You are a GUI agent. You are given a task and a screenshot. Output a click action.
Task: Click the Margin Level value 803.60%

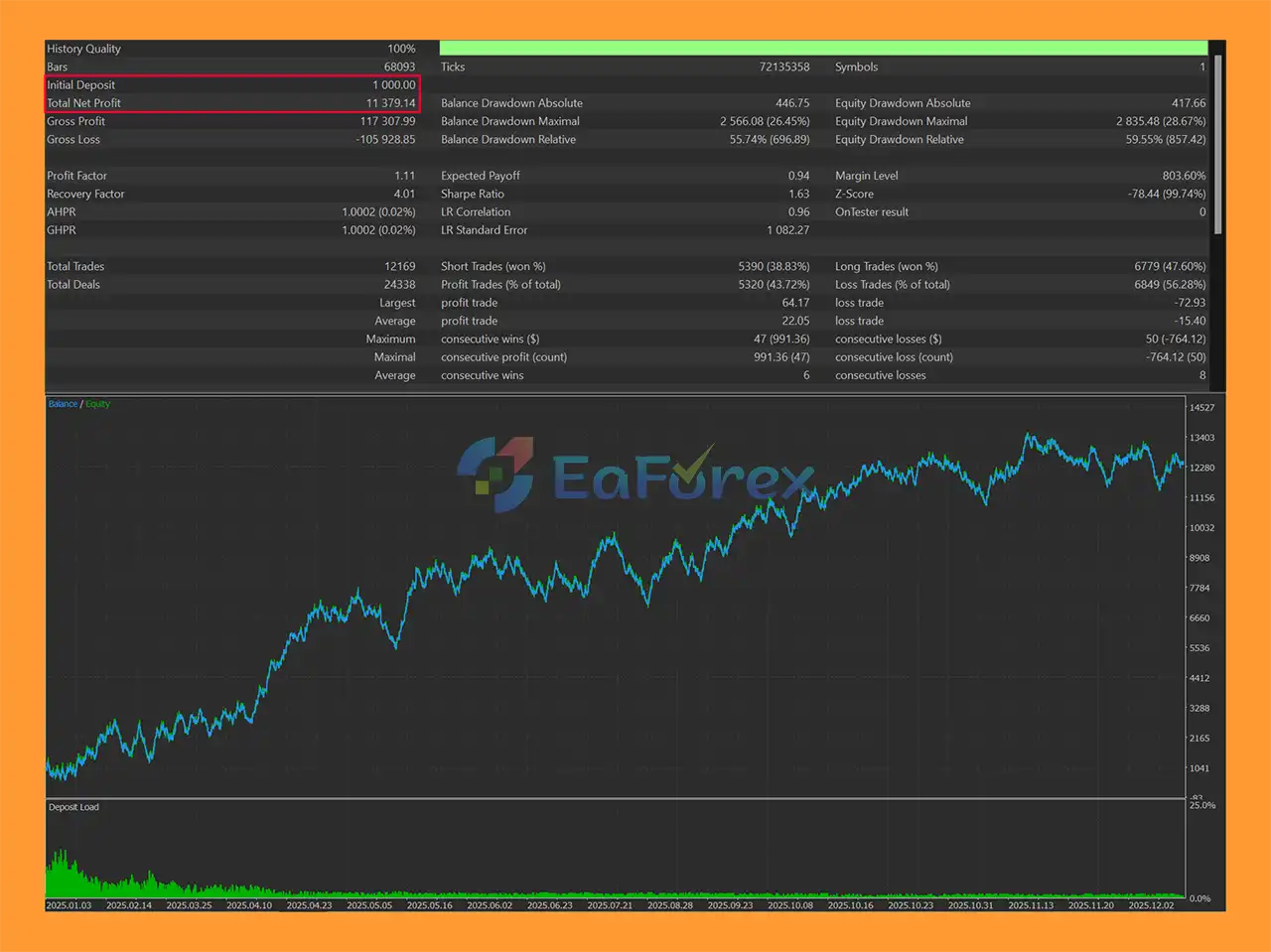pos(1184,176)
